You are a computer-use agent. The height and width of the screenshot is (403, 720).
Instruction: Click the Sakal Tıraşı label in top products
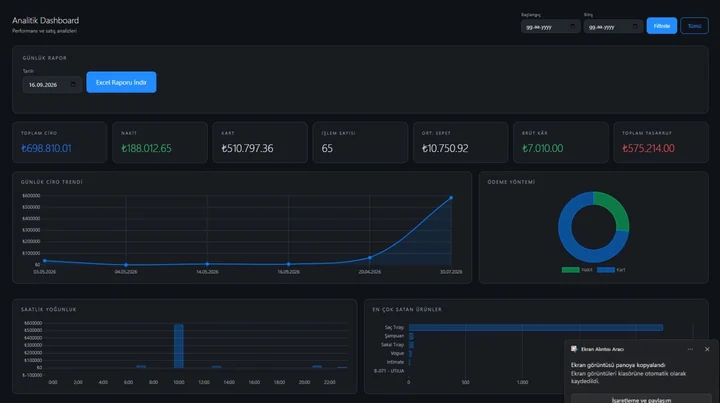coord(392,345)
